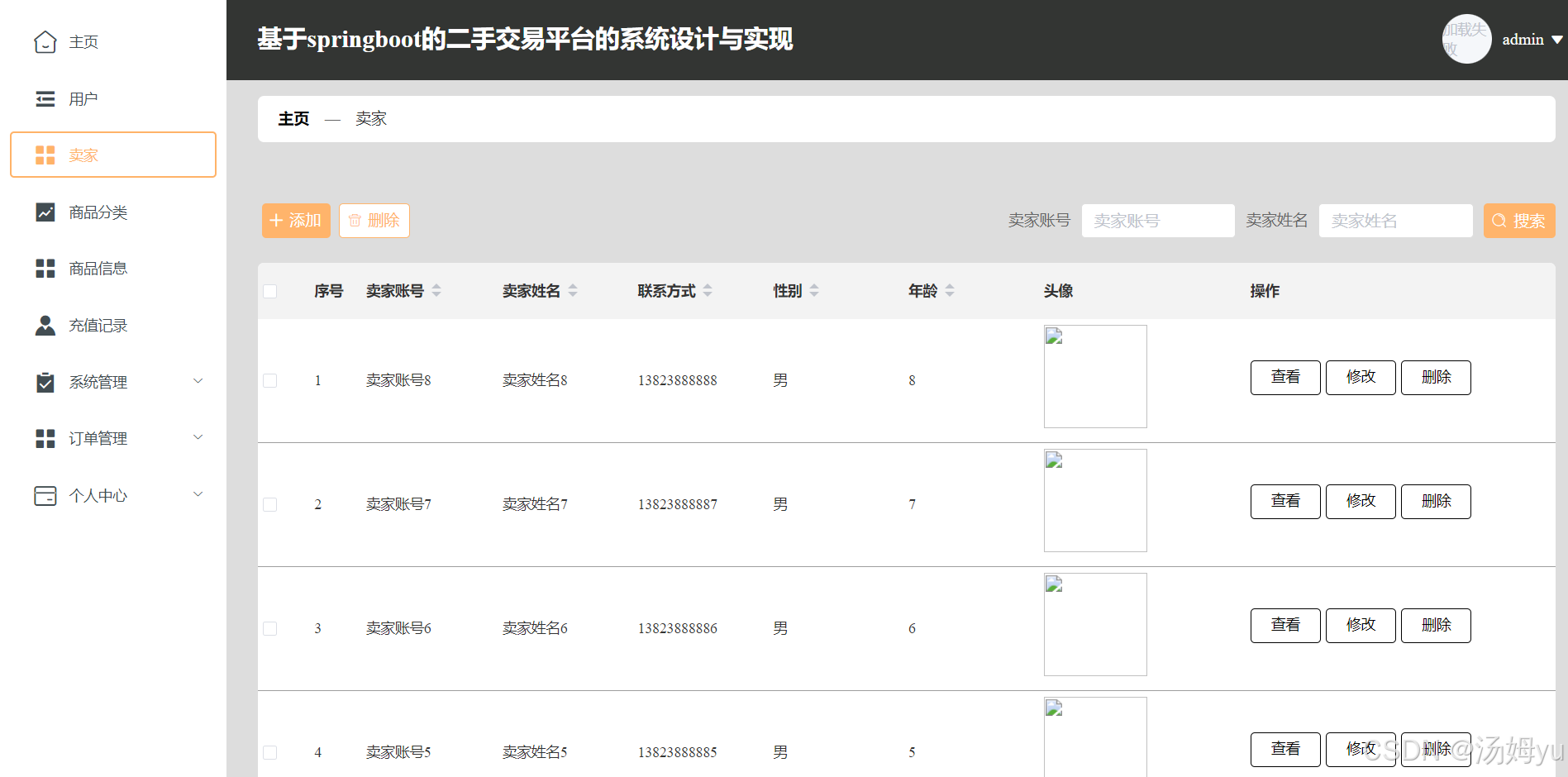Go to 主页 in the sidebar

[x=113, y=41]
